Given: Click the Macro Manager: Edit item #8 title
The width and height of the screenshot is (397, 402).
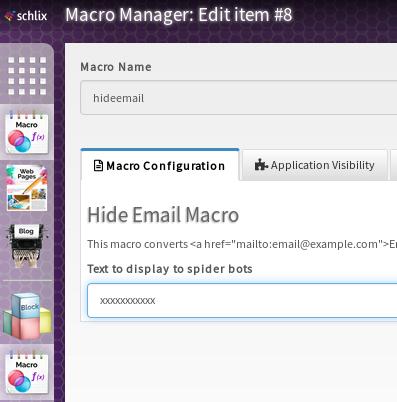Looking at the screenshot, I should (179, 15).
